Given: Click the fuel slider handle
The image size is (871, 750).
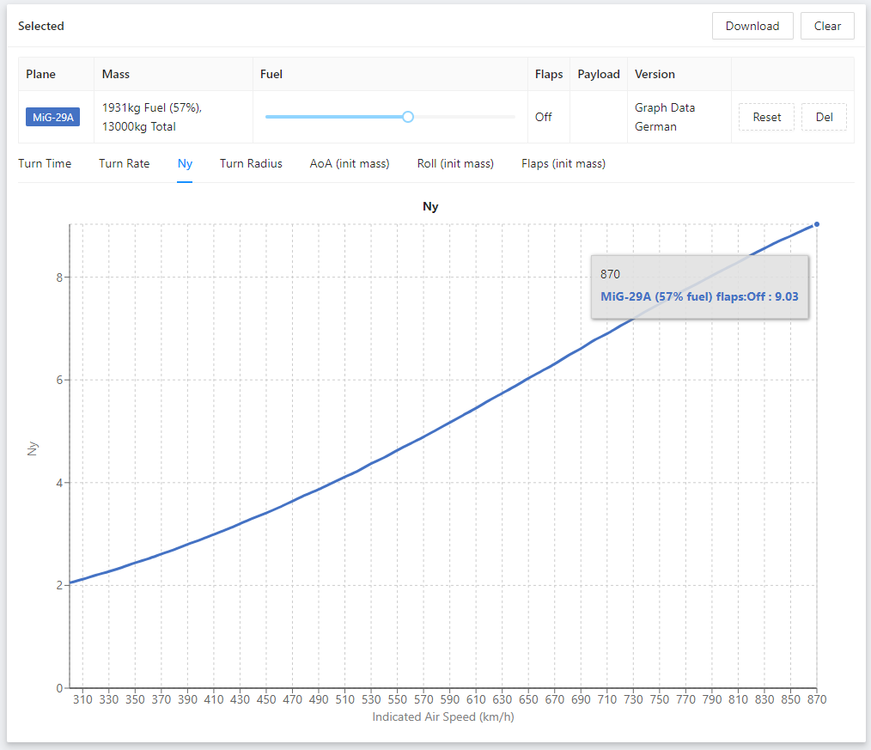Looking at the screenshot, I should (x=408, y=117).
